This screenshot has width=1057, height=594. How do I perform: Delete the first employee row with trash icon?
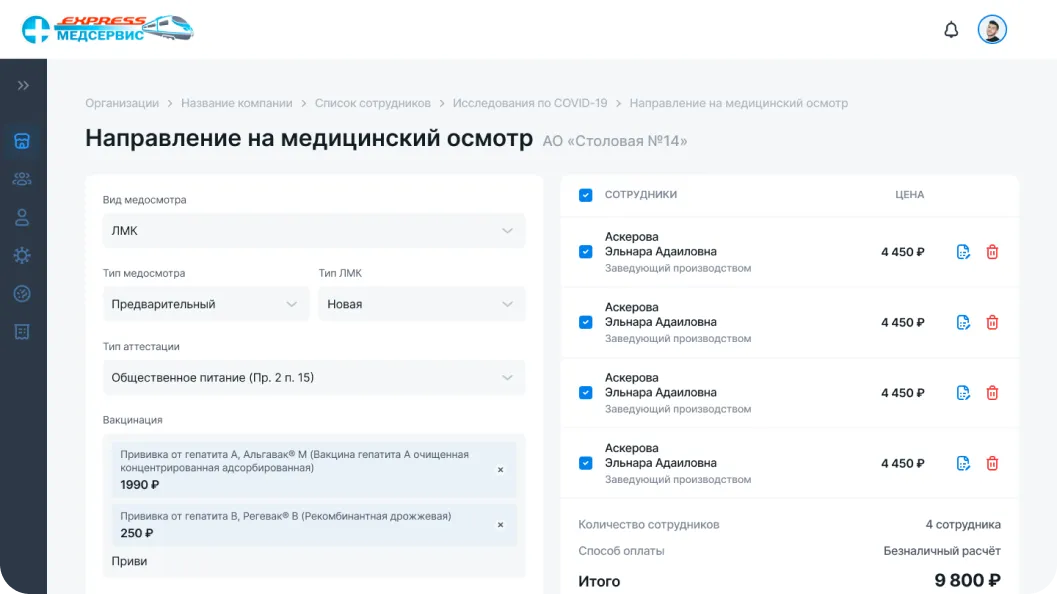tap(992, 252)
